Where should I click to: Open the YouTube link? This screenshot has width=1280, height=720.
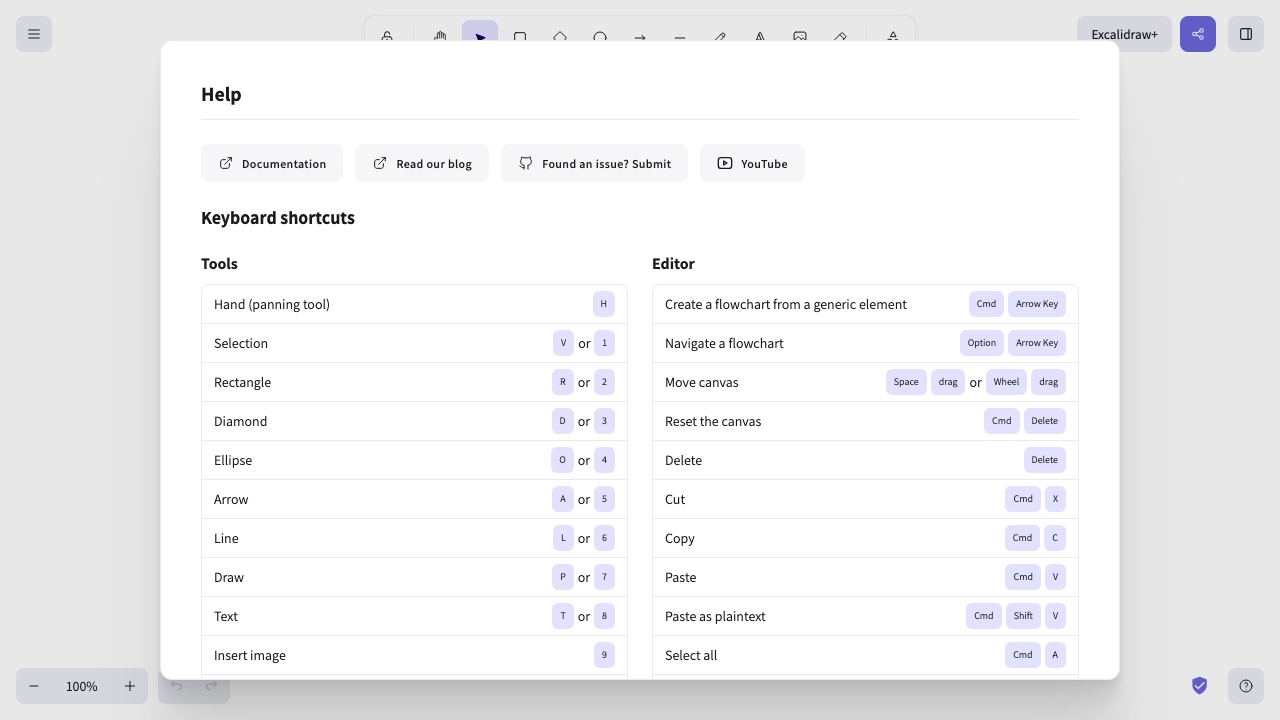coord(752,163)
